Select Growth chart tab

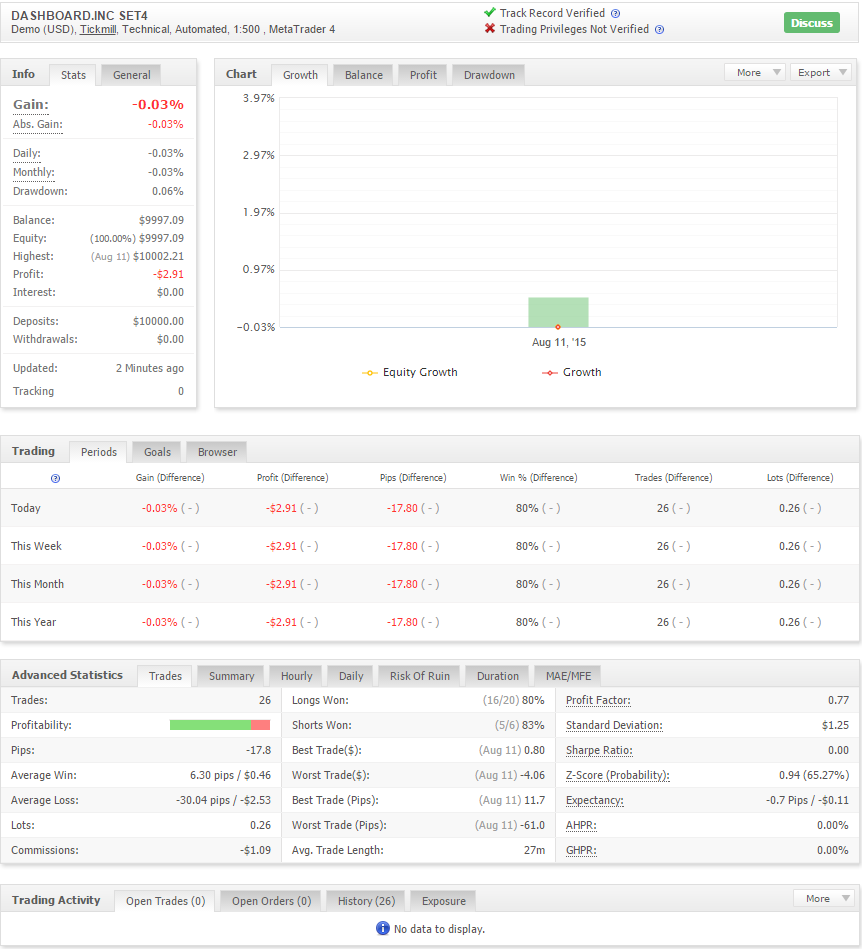300,75
